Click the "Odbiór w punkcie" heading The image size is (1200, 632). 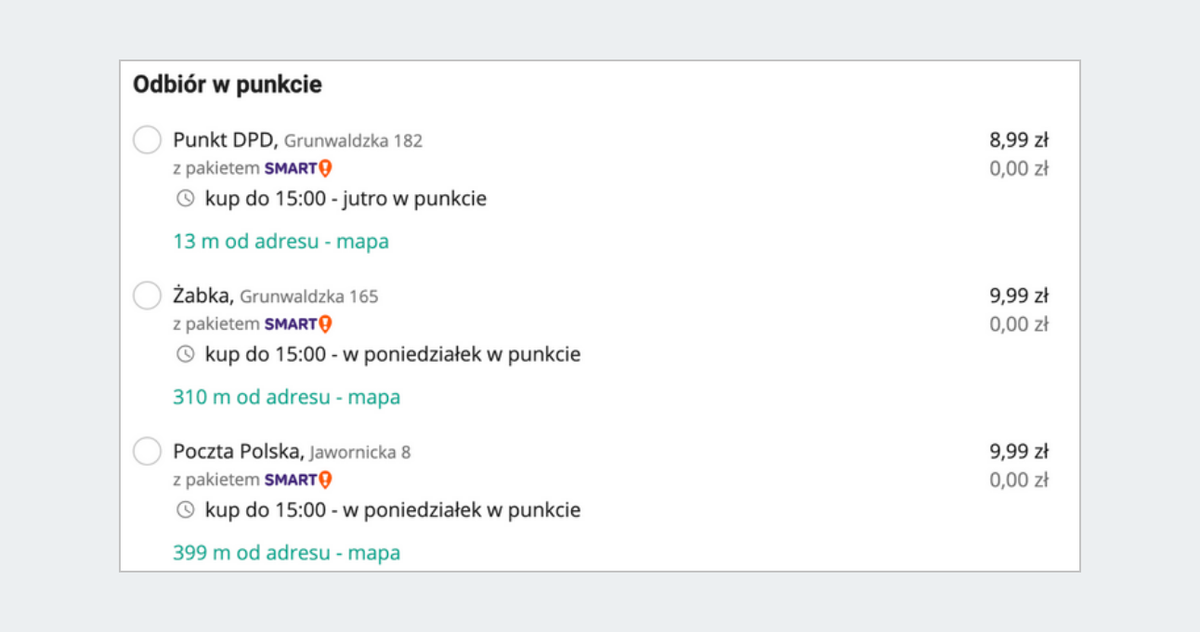[227, 85]
